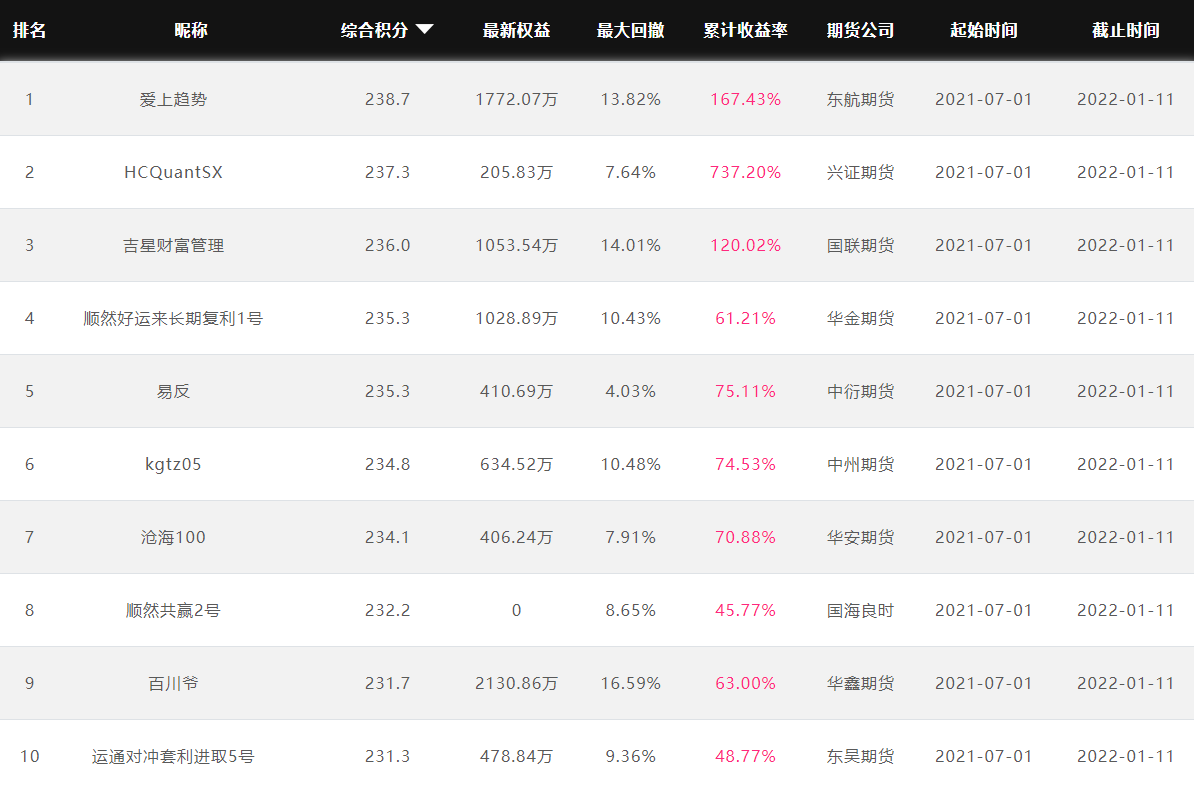The height and width of the screenshot is (789, 1194).
Task: Click the 排名 column header
Action: pos(30,30)
